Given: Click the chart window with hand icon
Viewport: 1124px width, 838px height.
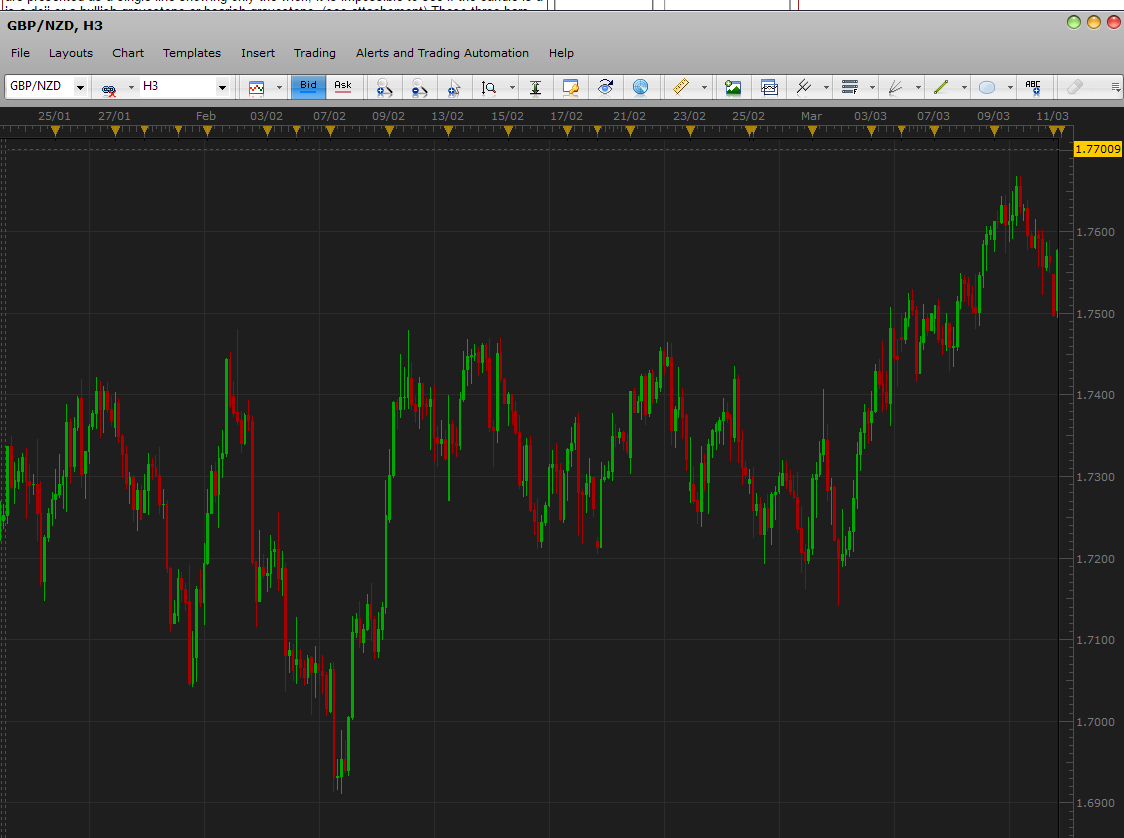Looking at the screenshot, I should coord(571,87).
